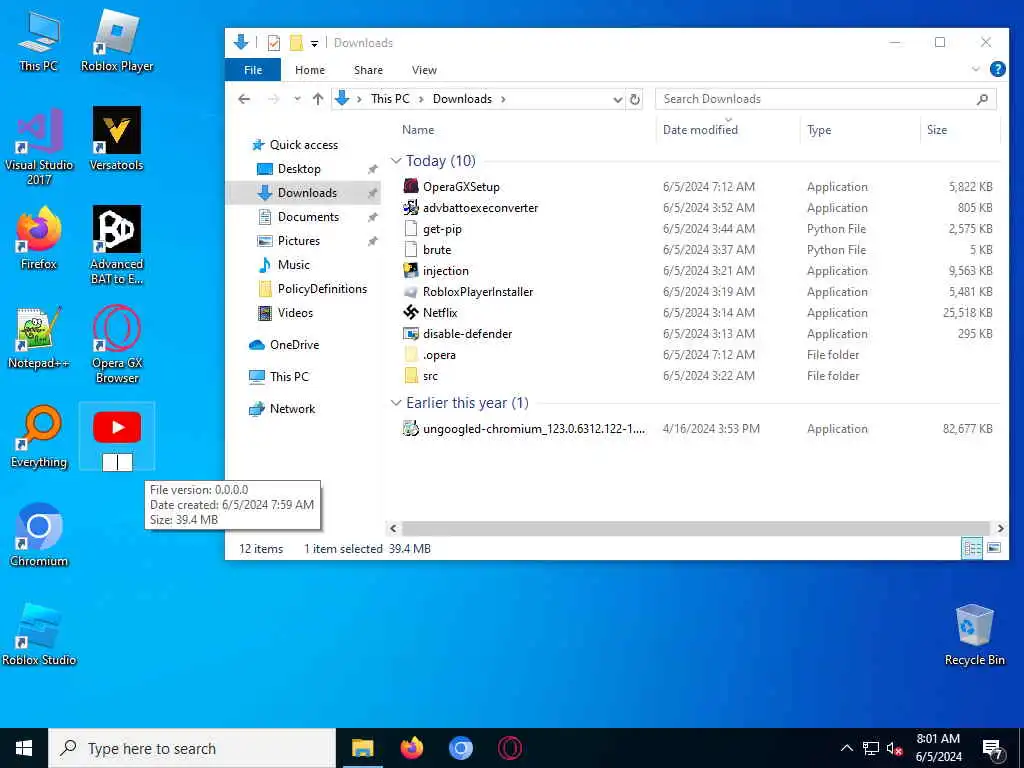Open Opera GX from the taskbar

click(509, 748)
